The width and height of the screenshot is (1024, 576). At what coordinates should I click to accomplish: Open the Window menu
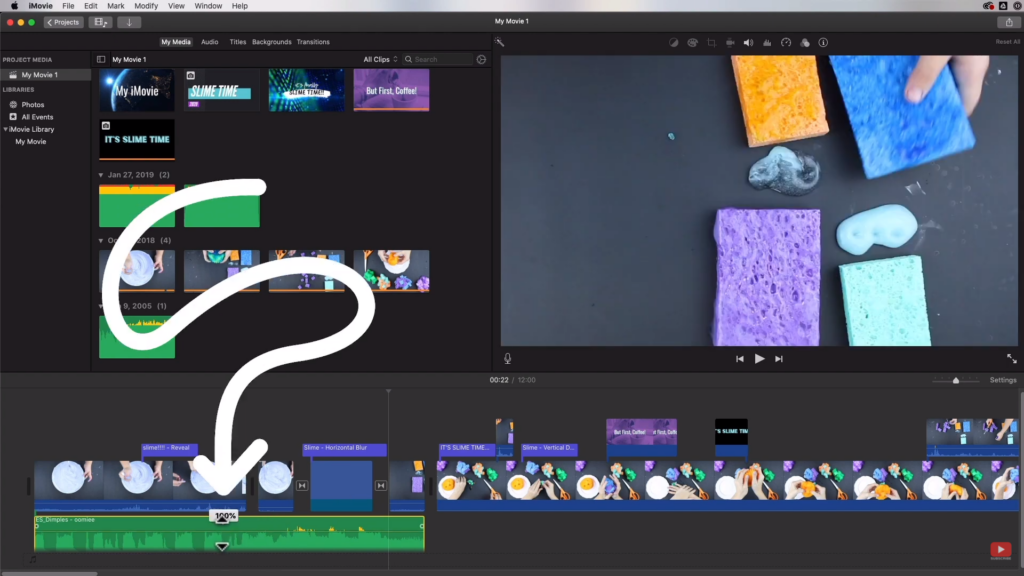pyautogui.click(x=208, y=6)
